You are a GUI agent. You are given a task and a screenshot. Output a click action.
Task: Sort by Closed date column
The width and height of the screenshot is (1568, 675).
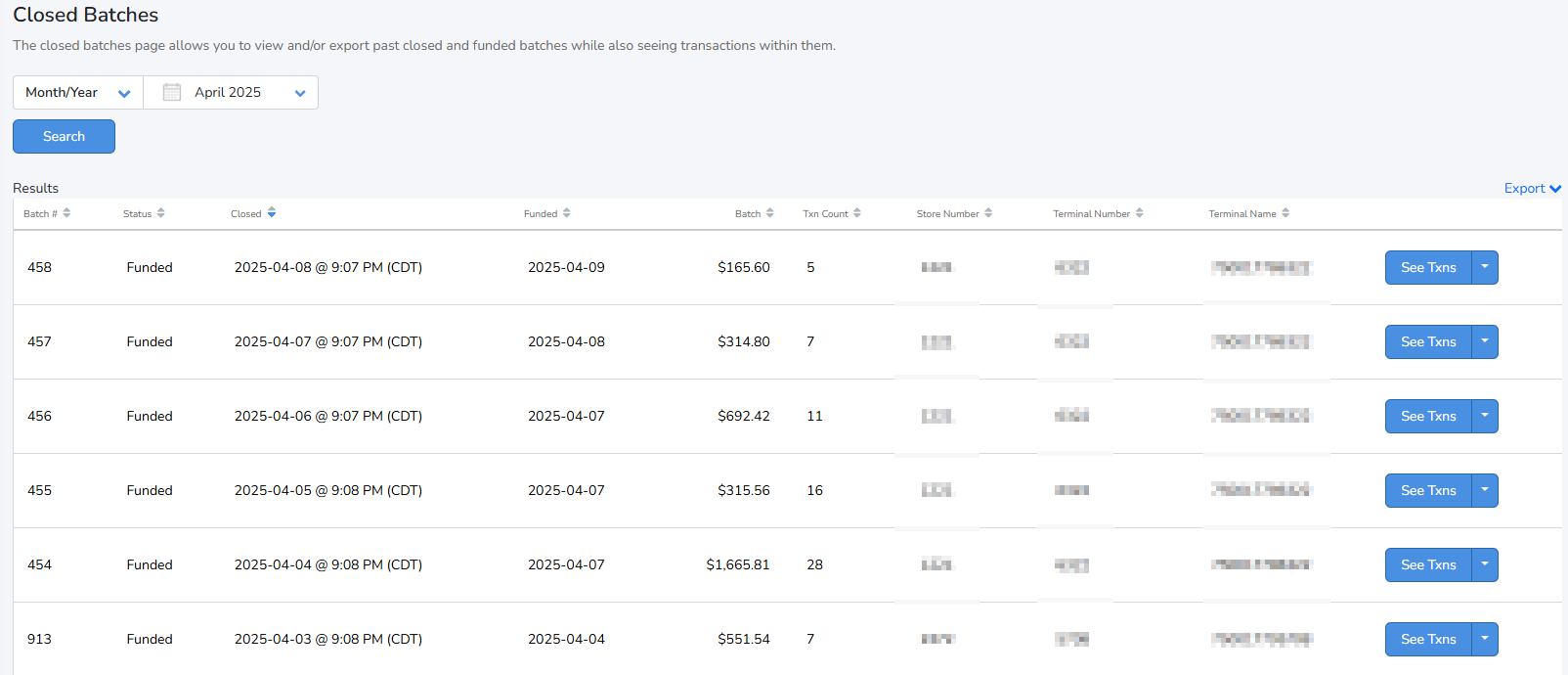(253, 213)
